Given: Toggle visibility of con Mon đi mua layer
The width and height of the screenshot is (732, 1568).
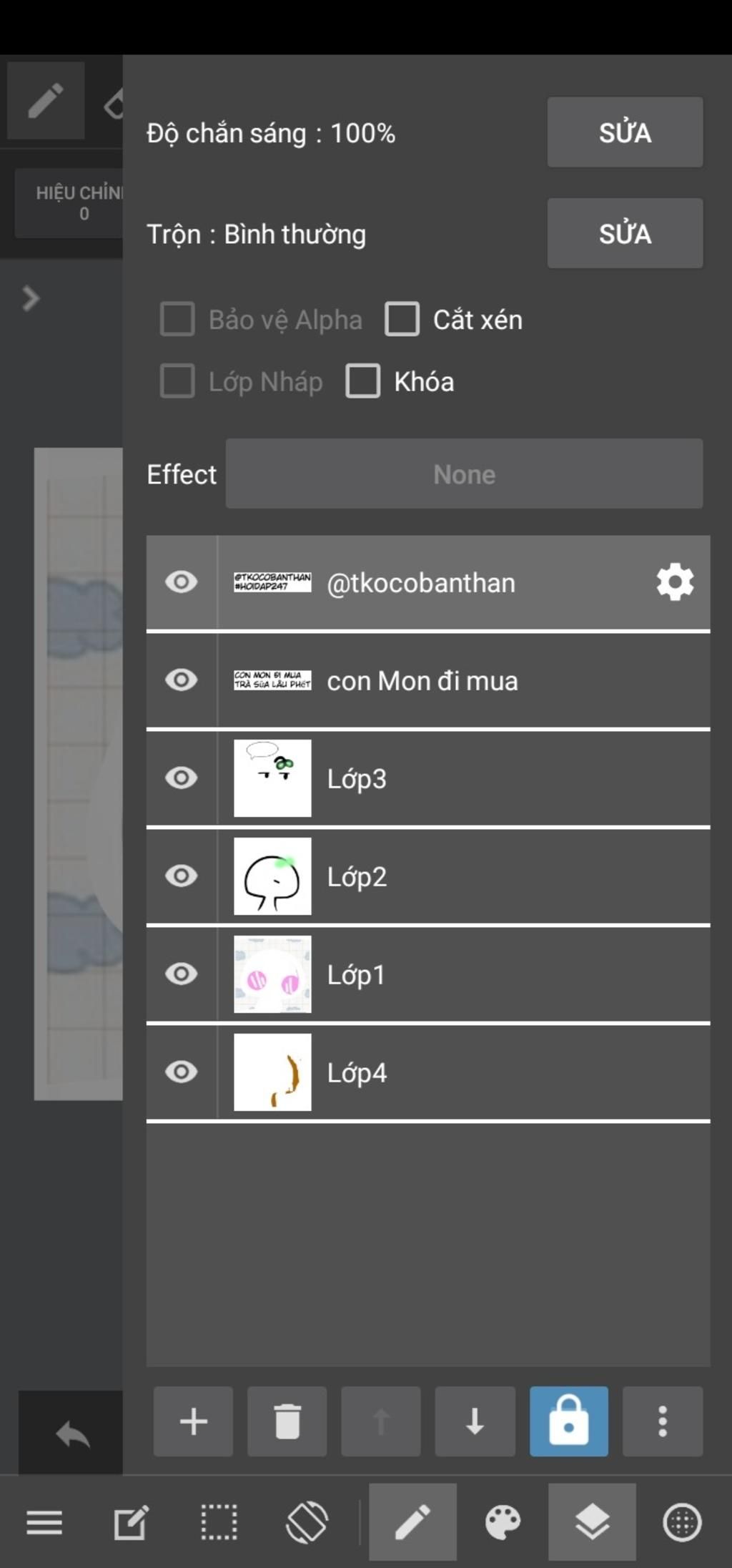Looking at the screenshot, I should point(181,680).
